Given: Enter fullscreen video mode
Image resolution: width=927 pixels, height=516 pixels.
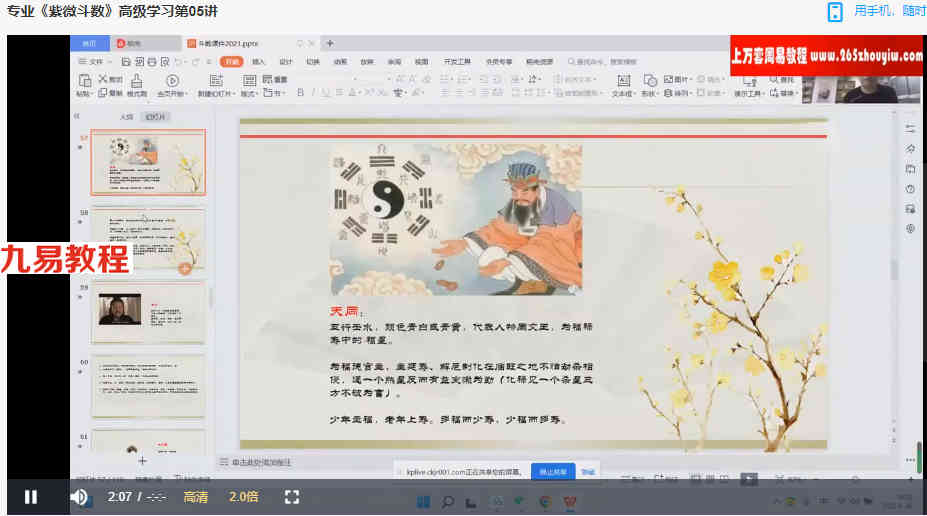Looking at the screenshot, I should click(291, 497).
